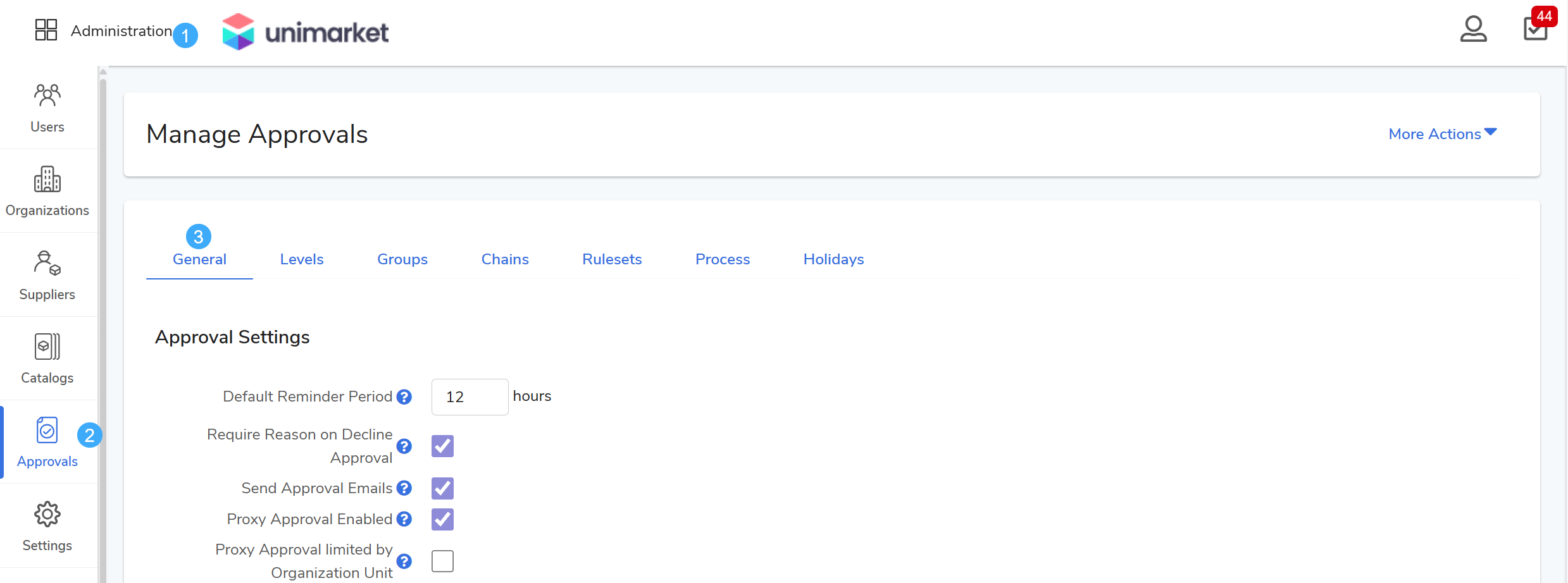Enable Proxy Approval limited by Organization Unit

coord(442,562)
